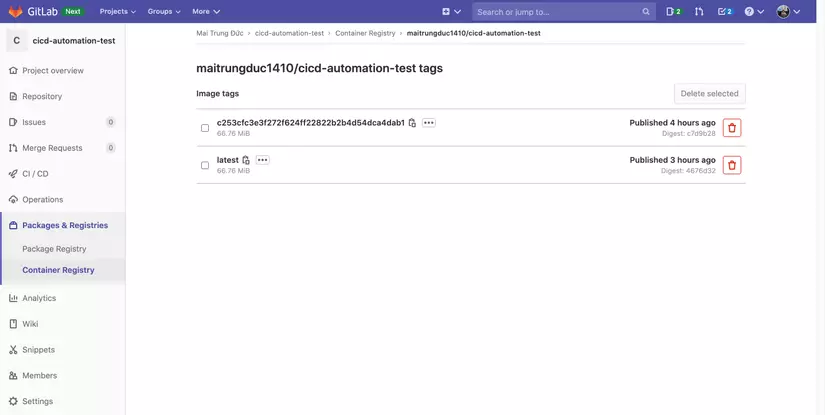Click the Packages & Registries box icon
825x415 pixels.
[x=13, y=225]
